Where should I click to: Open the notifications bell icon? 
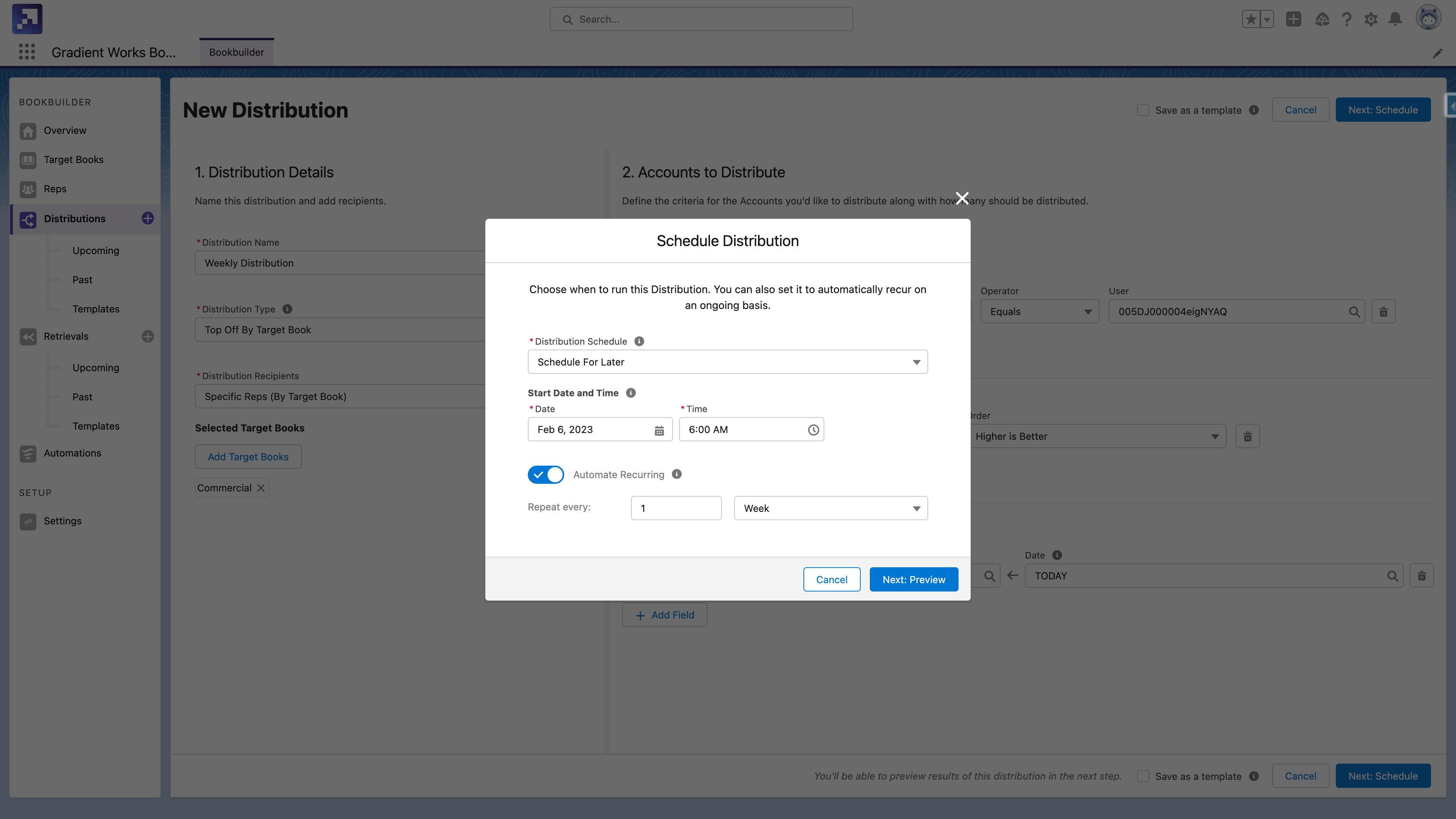[1395, 19]
